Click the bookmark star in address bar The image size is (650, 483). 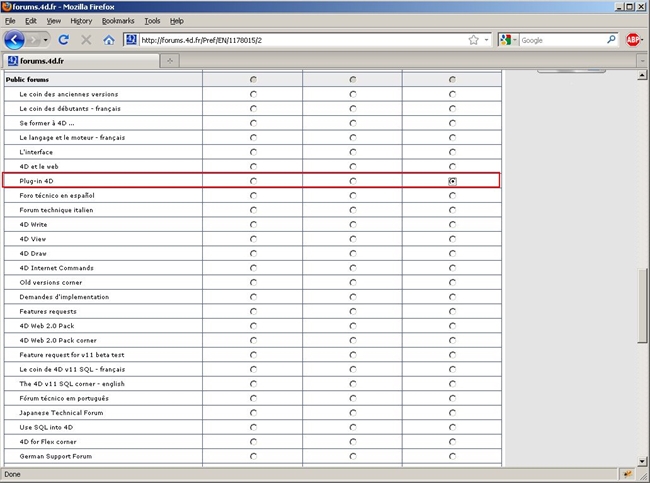[x=473, y=40]
